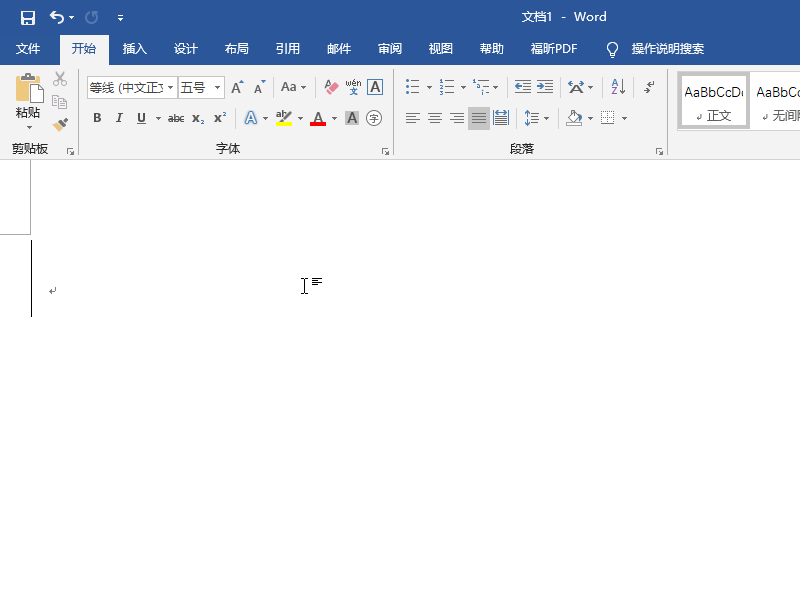Open the 审阅 tab
This screenshot has width=800, height=600.
[x=390, y=49]
